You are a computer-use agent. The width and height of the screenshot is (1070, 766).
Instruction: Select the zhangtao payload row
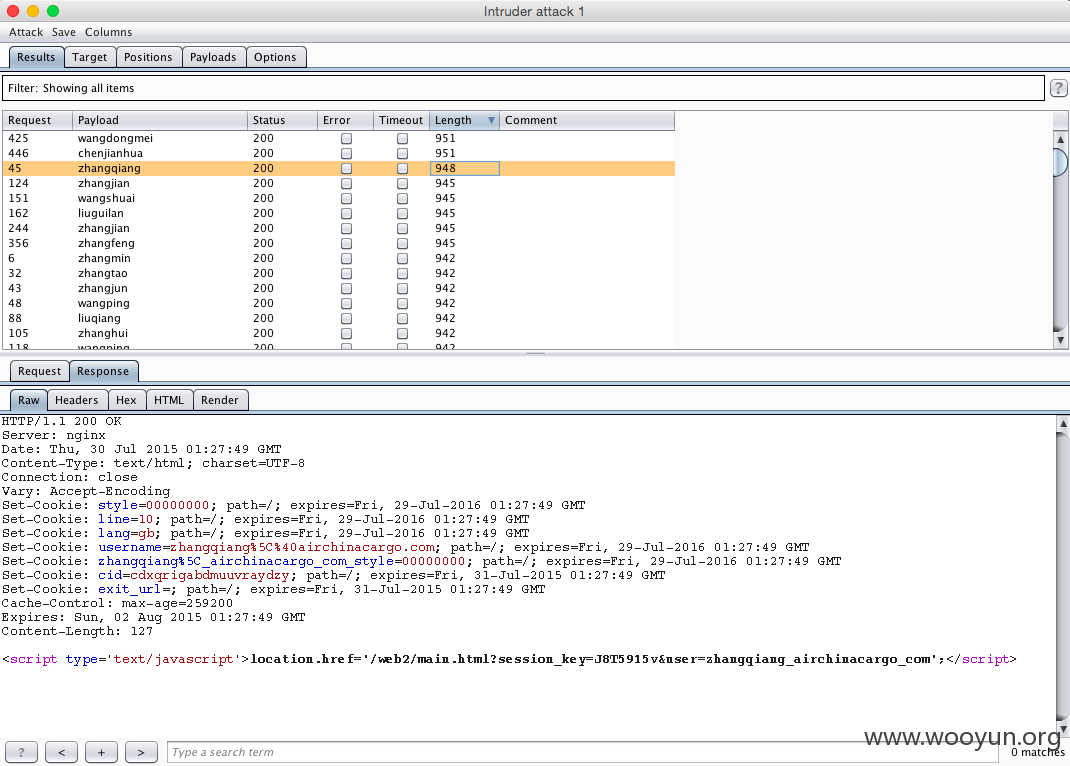tap(338, 274)
